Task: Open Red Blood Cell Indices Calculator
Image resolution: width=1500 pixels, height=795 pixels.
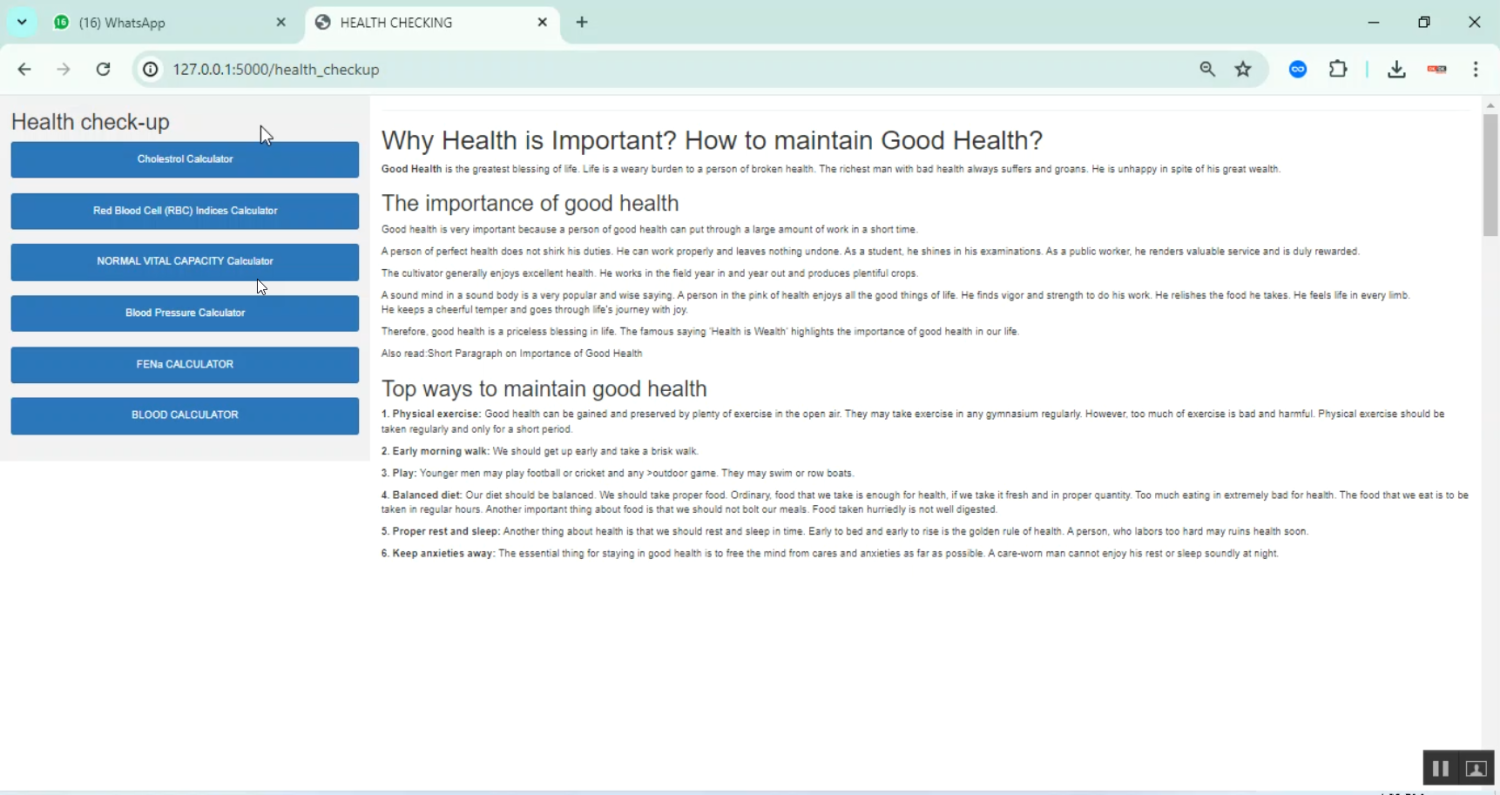Action: pyautogui.click(x=185, y=211)
